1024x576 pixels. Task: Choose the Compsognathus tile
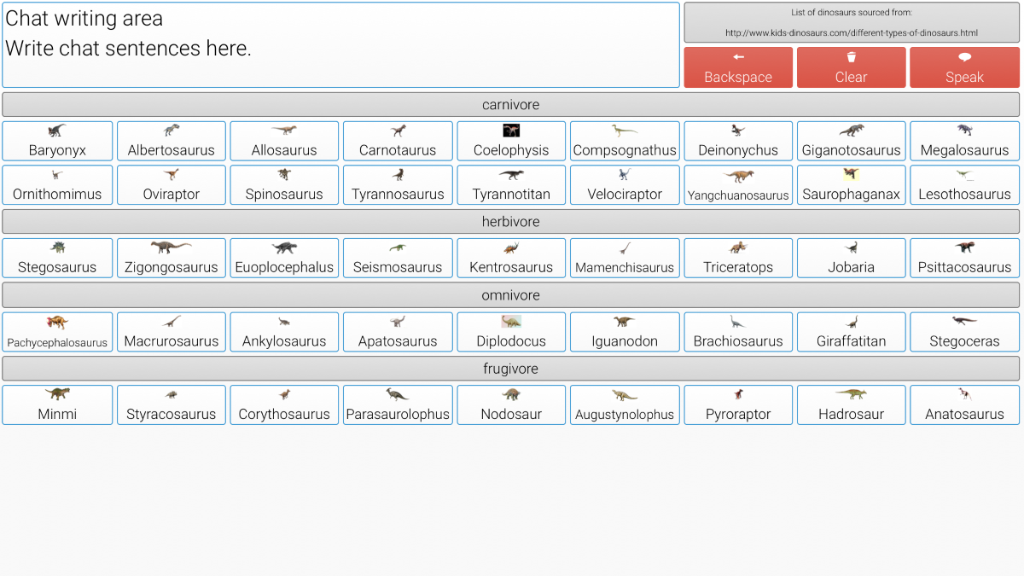[625, 141]
